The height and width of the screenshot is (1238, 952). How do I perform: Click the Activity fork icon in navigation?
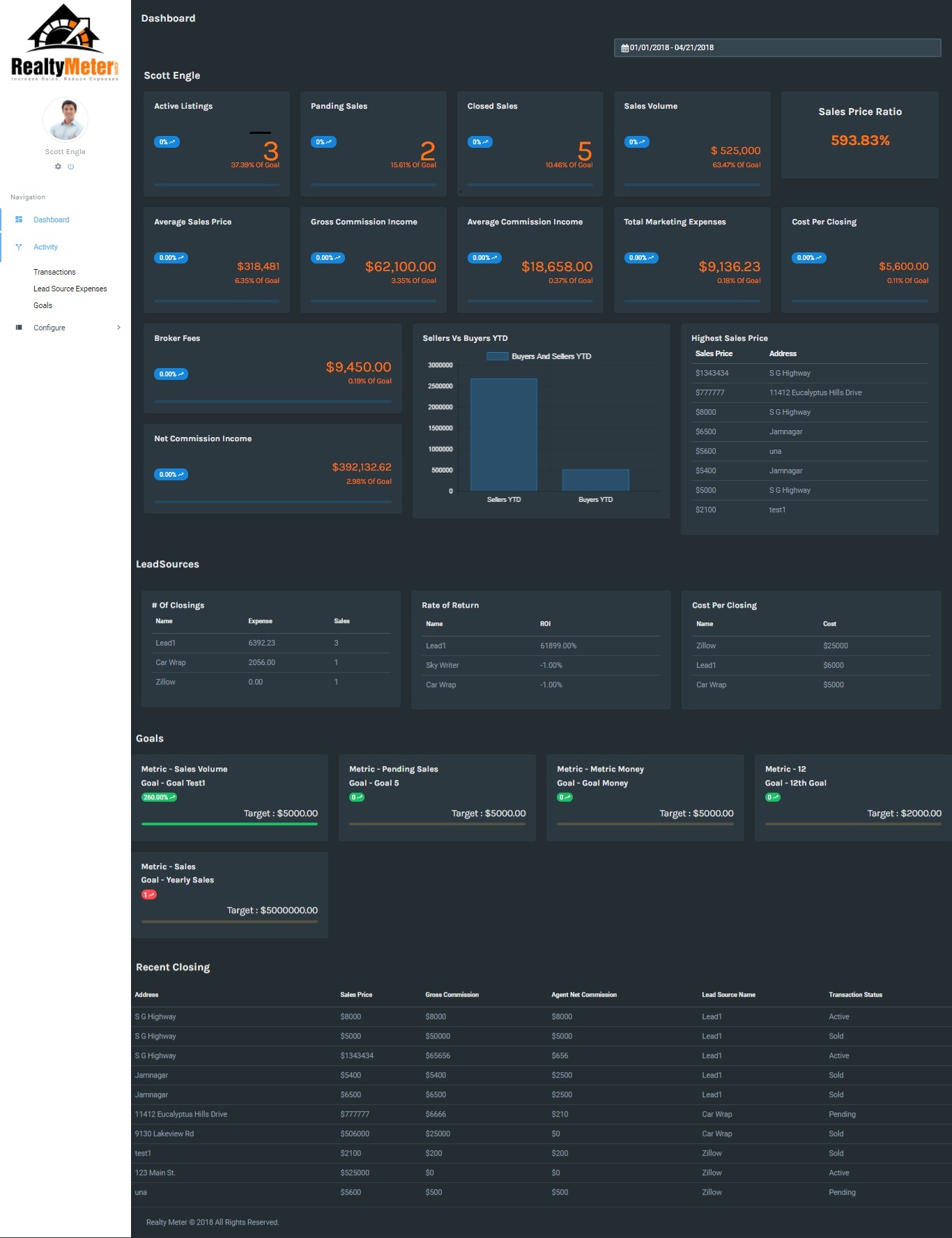[x=19, y=247]
